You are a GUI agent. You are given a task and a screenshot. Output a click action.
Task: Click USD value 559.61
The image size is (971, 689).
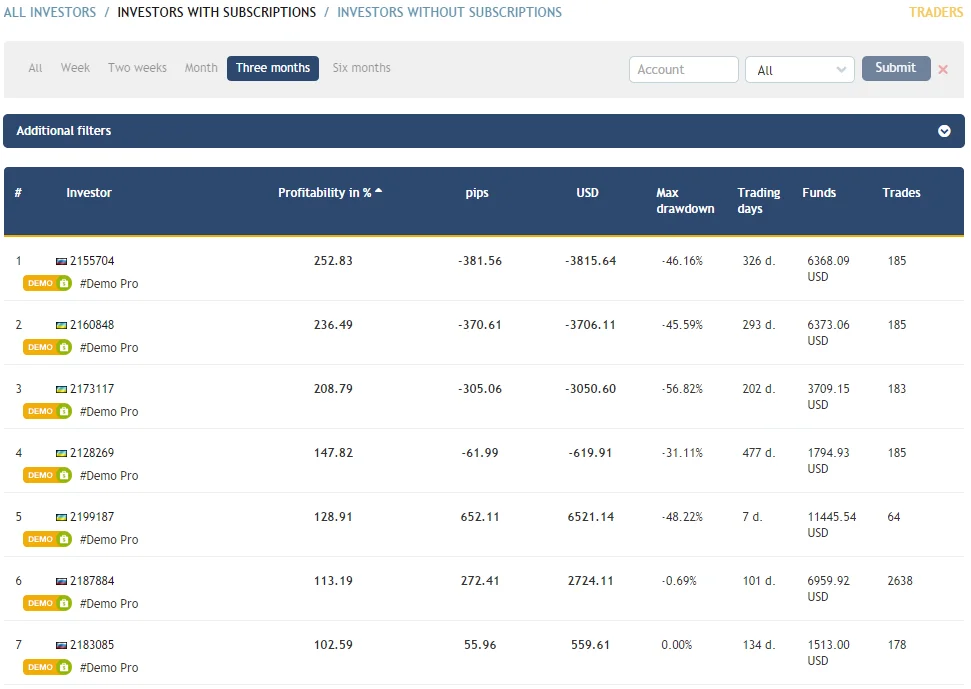coord(590,644)
